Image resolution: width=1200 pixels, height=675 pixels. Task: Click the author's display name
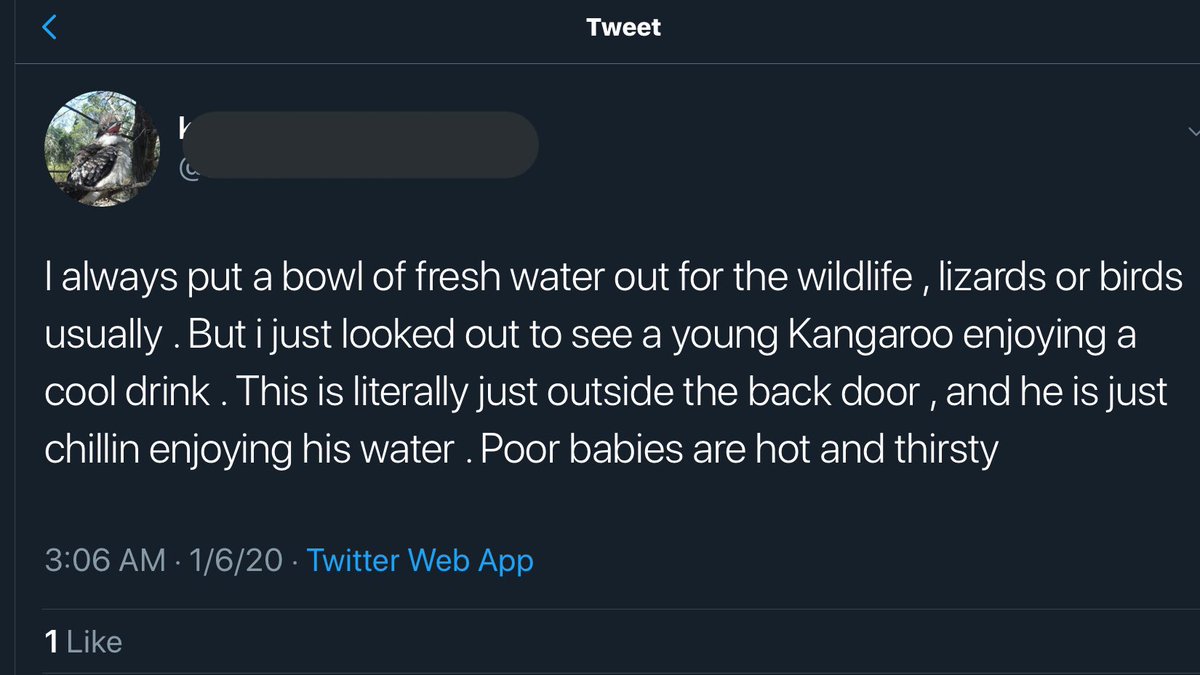pyautogui.click(x=184, y=126)
